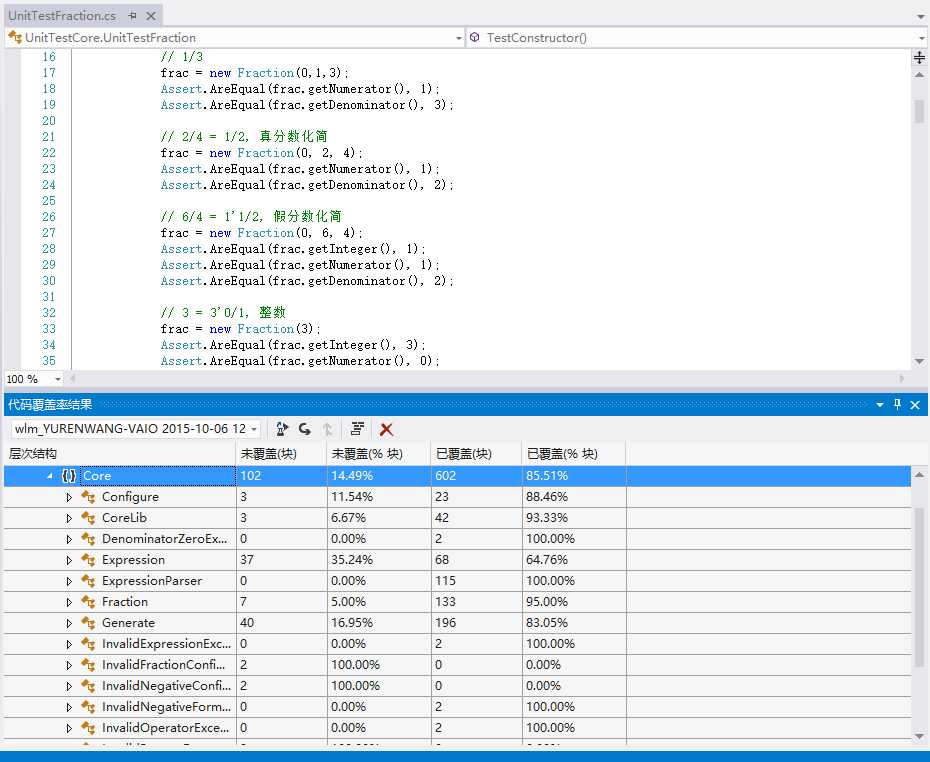Click the InvalidNegativeForm... class icon
Screen dimensions: 930x762
88,707
